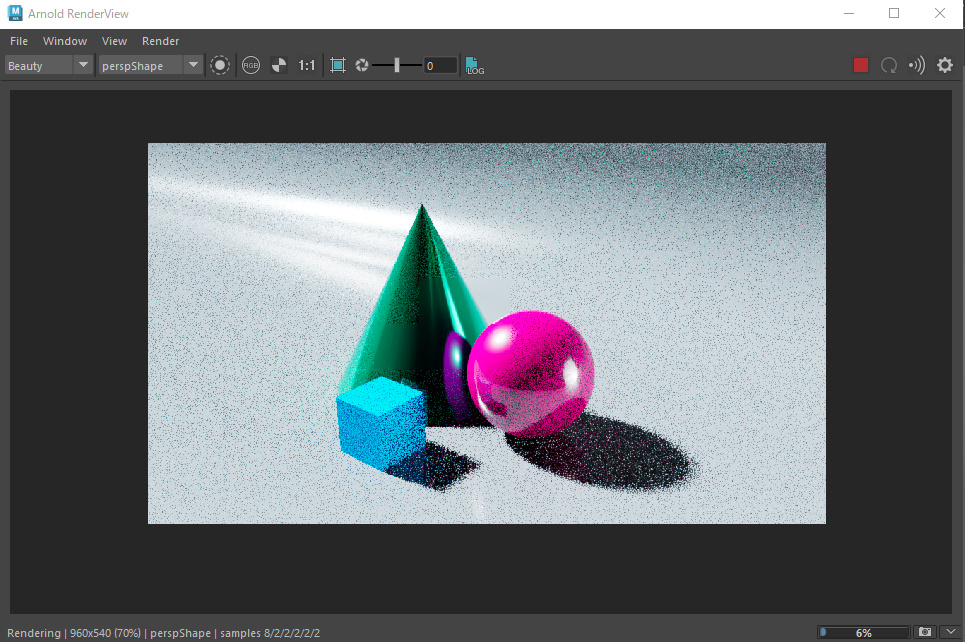Close the Arnold RenderView window

tap(940, 13)
